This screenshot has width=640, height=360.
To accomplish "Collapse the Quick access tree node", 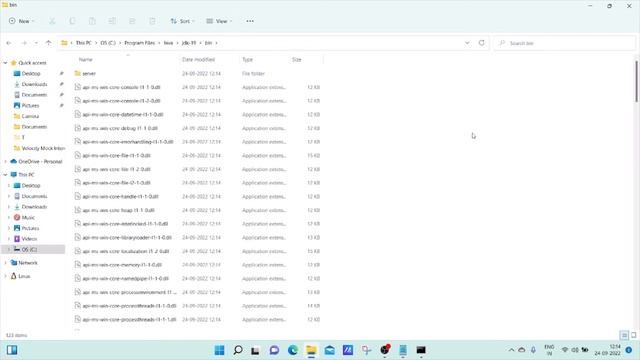I will click(5, 63).
